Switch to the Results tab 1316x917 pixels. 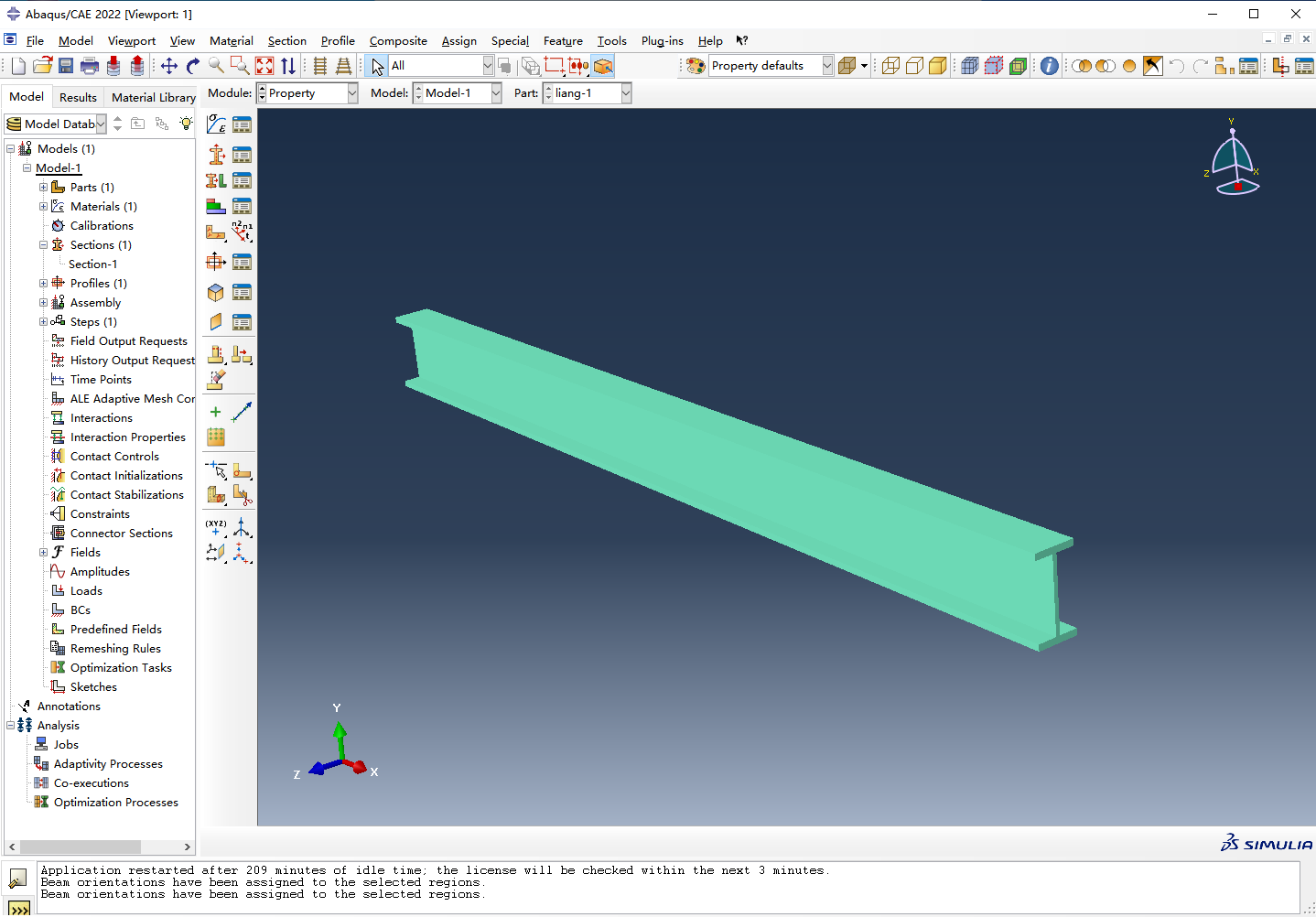tap(78, 97)
